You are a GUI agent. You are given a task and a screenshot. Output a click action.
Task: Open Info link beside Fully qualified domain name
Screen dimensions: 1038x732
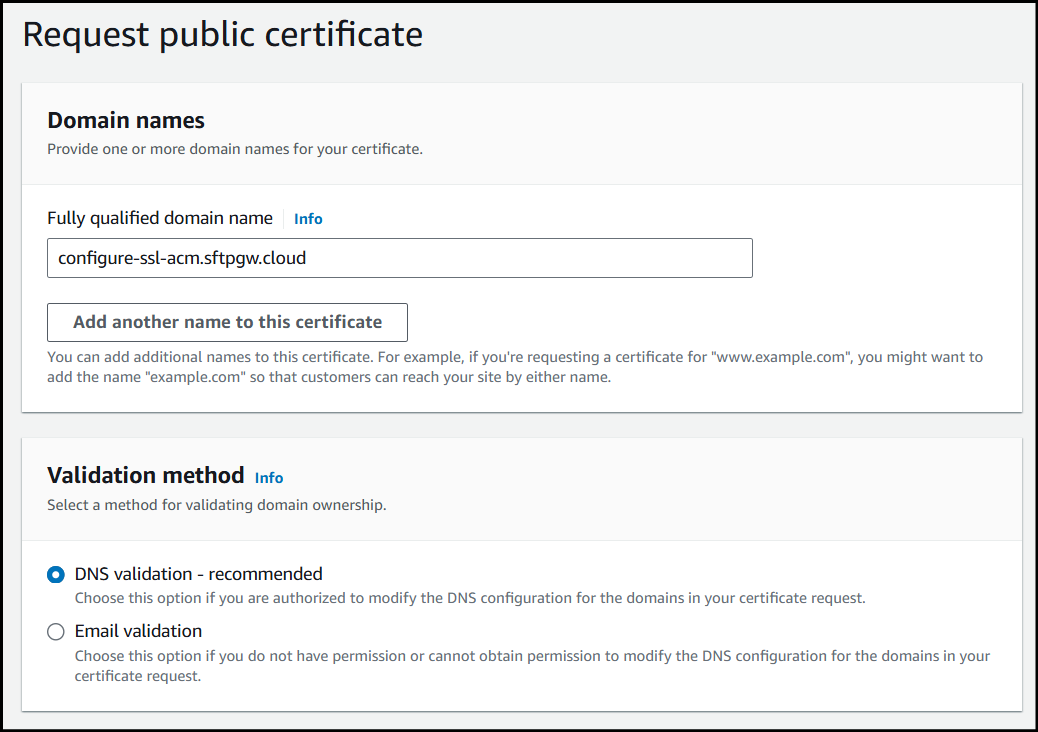(x=308, y=219)
